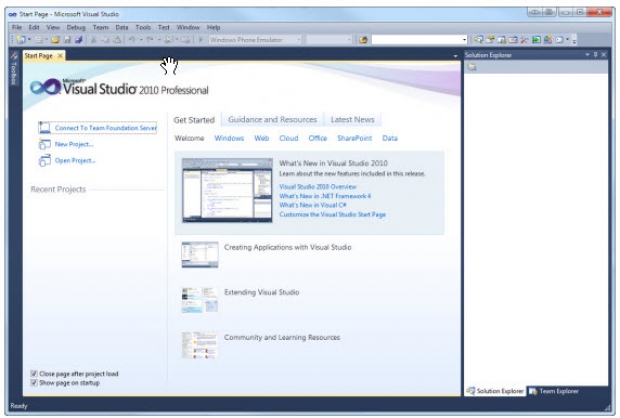
Task: Open the Visual Studio 2010 Overview link
Action: [317, 187]
